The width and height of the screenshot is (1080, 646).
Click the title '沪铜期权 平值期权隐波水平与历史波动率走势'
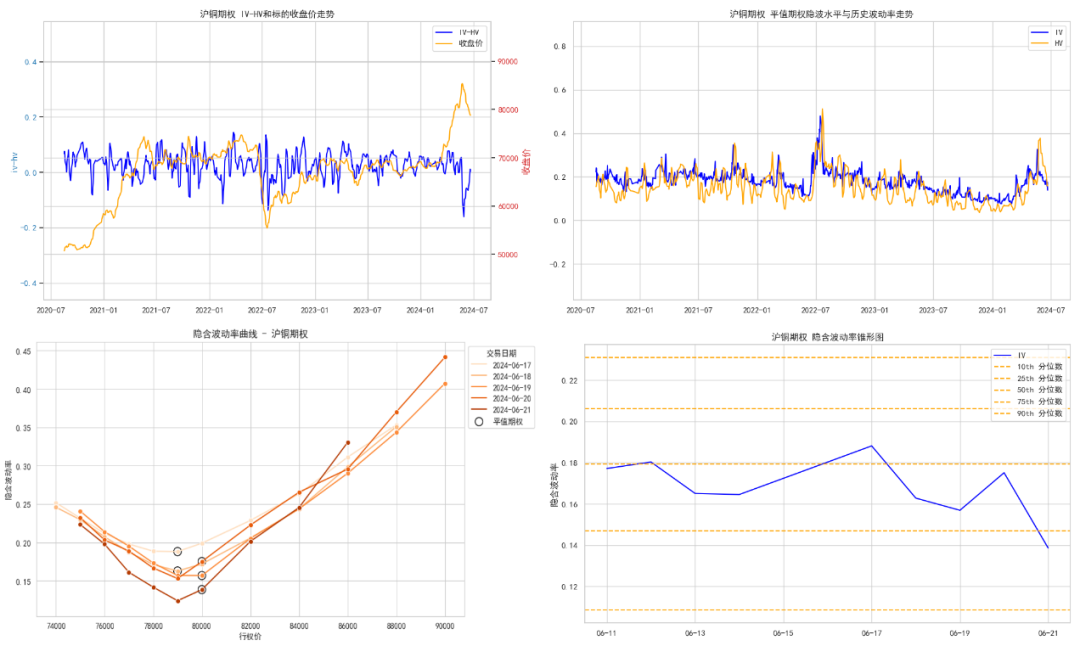coord(821,14)
